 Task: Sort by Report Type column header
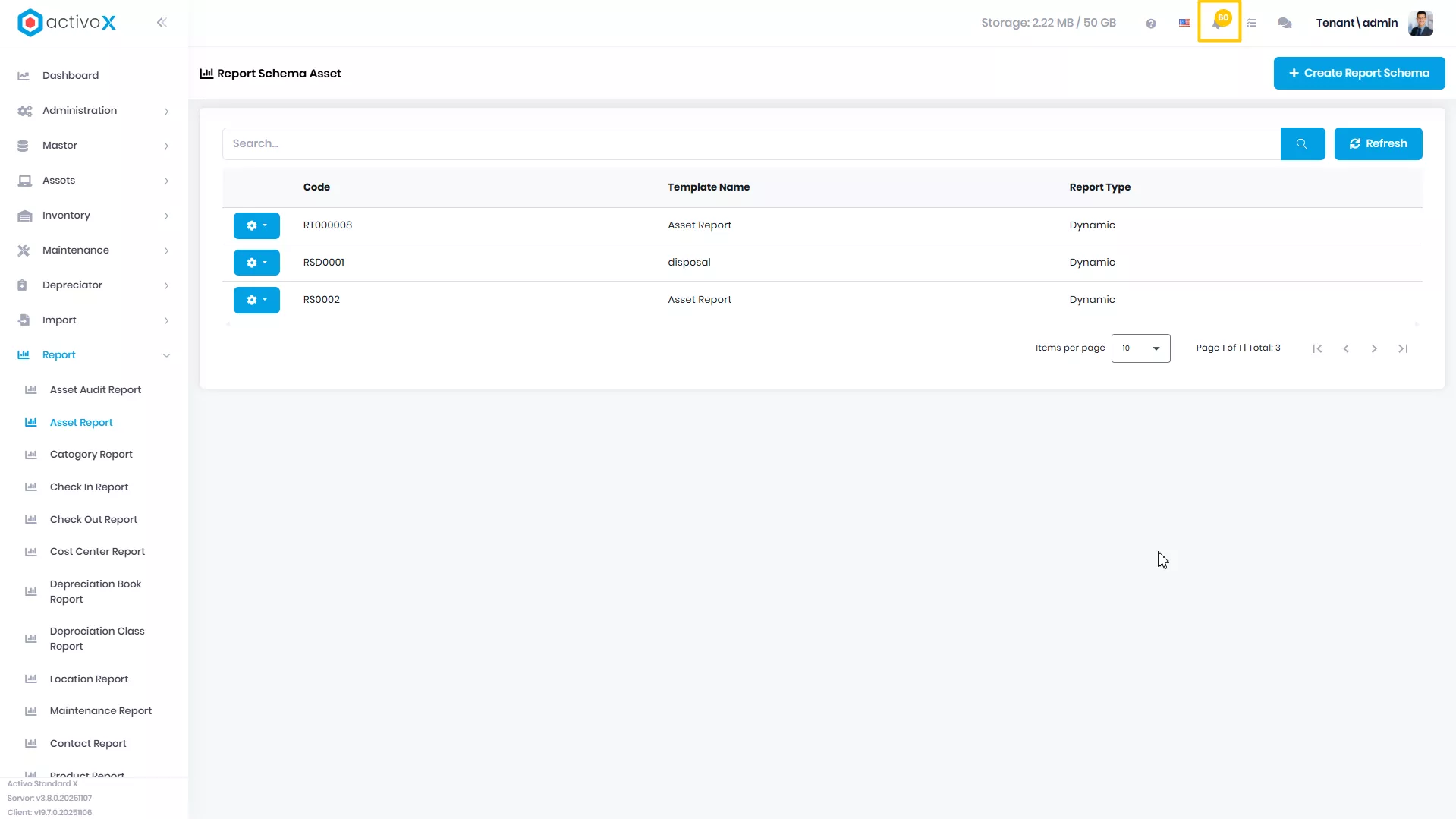pos(1099,187)
